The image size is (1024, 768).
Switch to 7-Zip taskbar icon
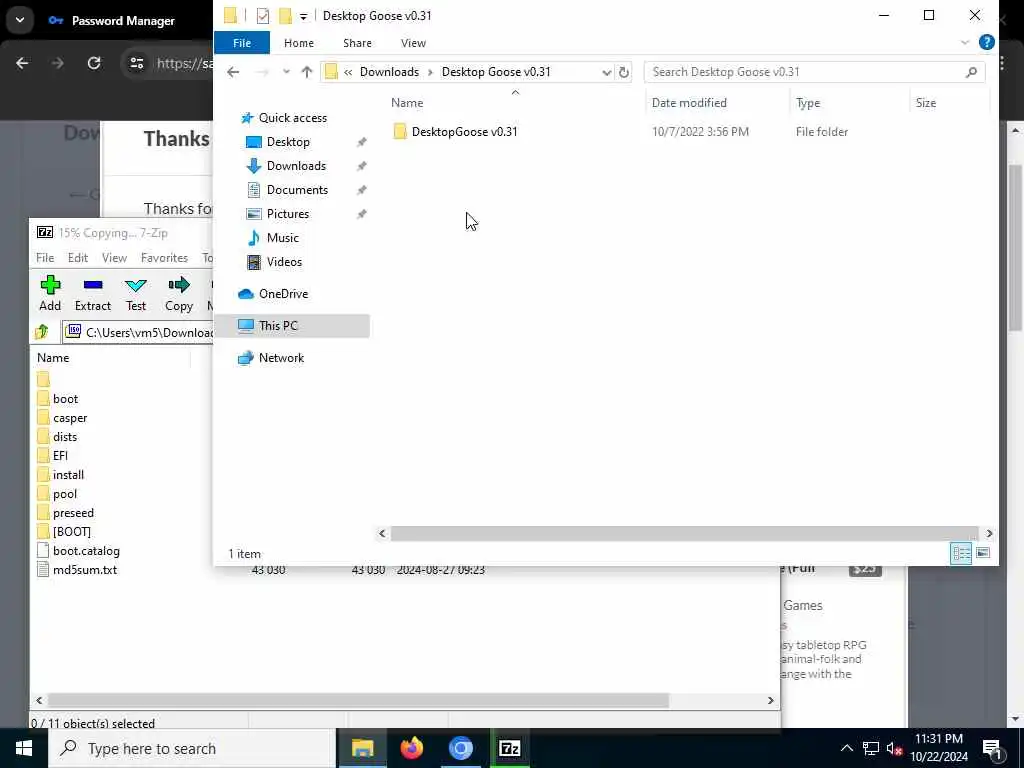[509, 748]
